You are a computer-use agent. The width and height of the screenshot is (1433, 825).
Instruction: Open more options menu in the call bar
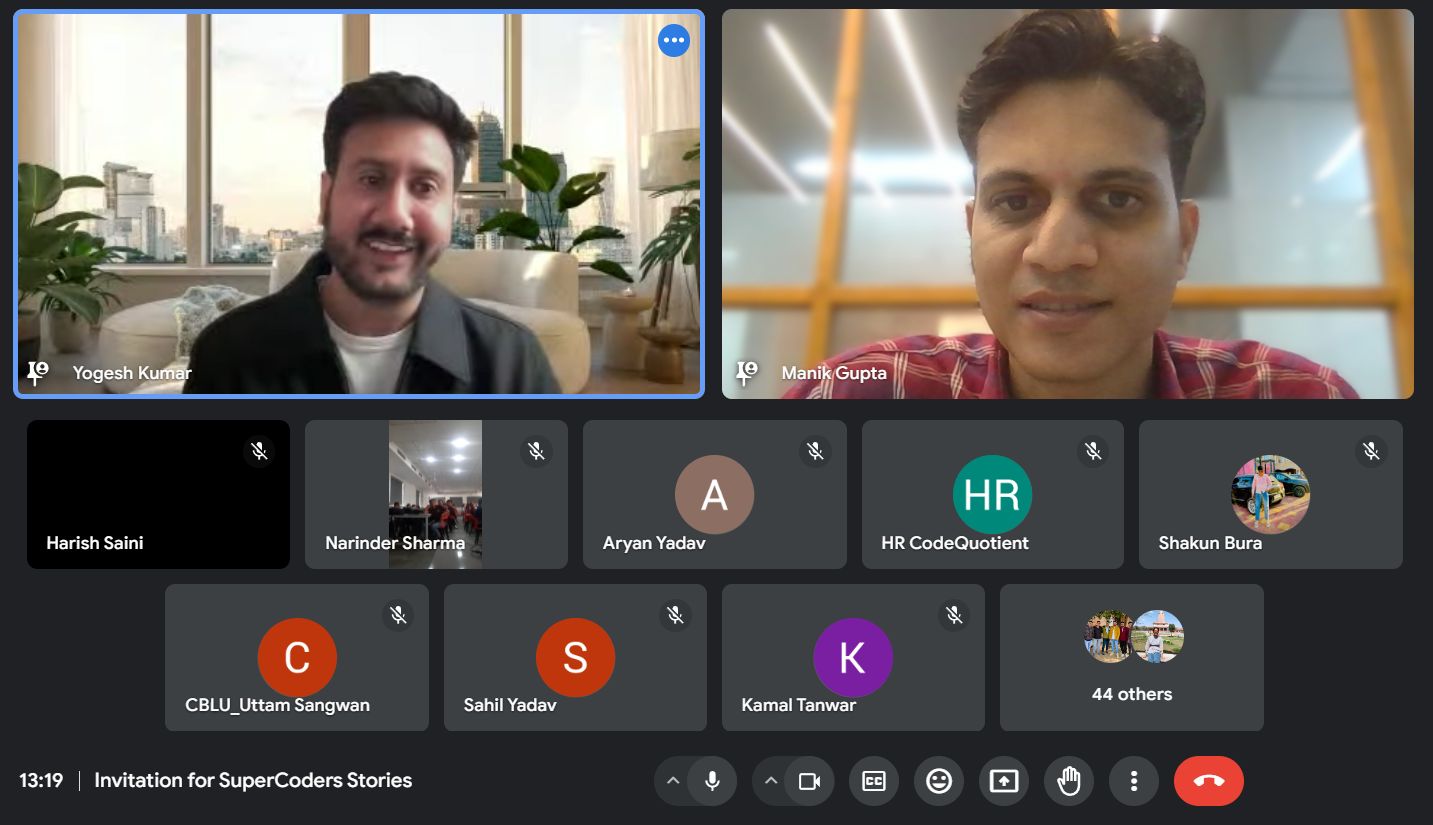1134,781
